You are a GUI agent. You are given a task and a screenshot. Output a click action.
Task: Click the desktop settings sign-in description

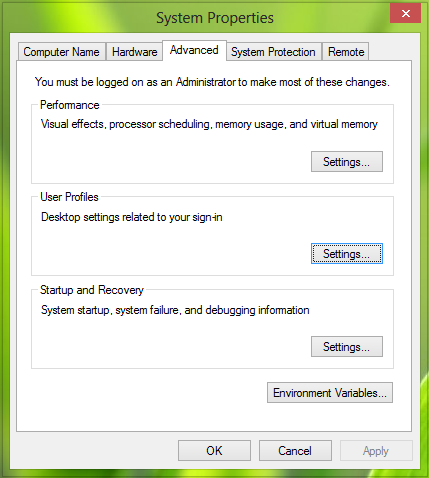[132, 217]
